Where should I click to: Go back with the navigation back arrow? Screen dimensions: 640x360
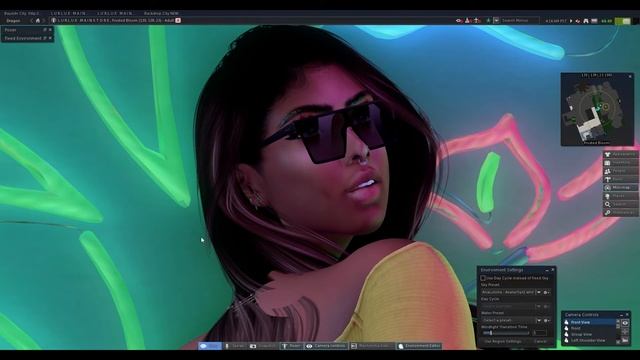tap(32, 20)
